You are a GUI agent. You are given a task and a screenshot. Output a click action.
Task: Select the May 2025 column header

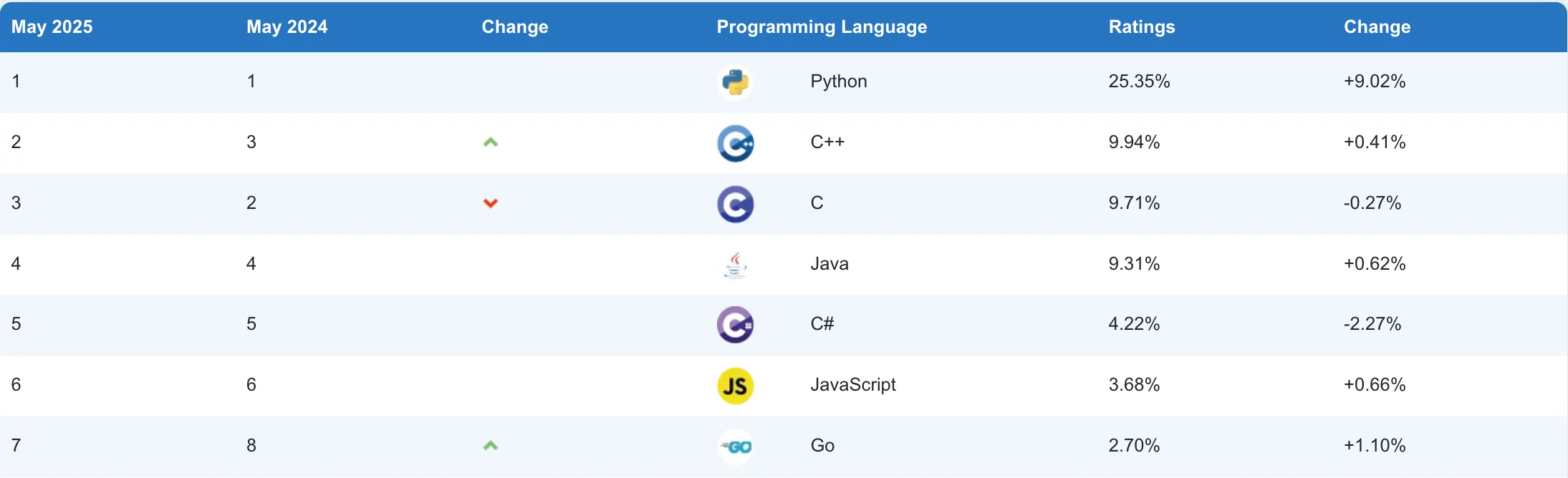pos(52,27)
